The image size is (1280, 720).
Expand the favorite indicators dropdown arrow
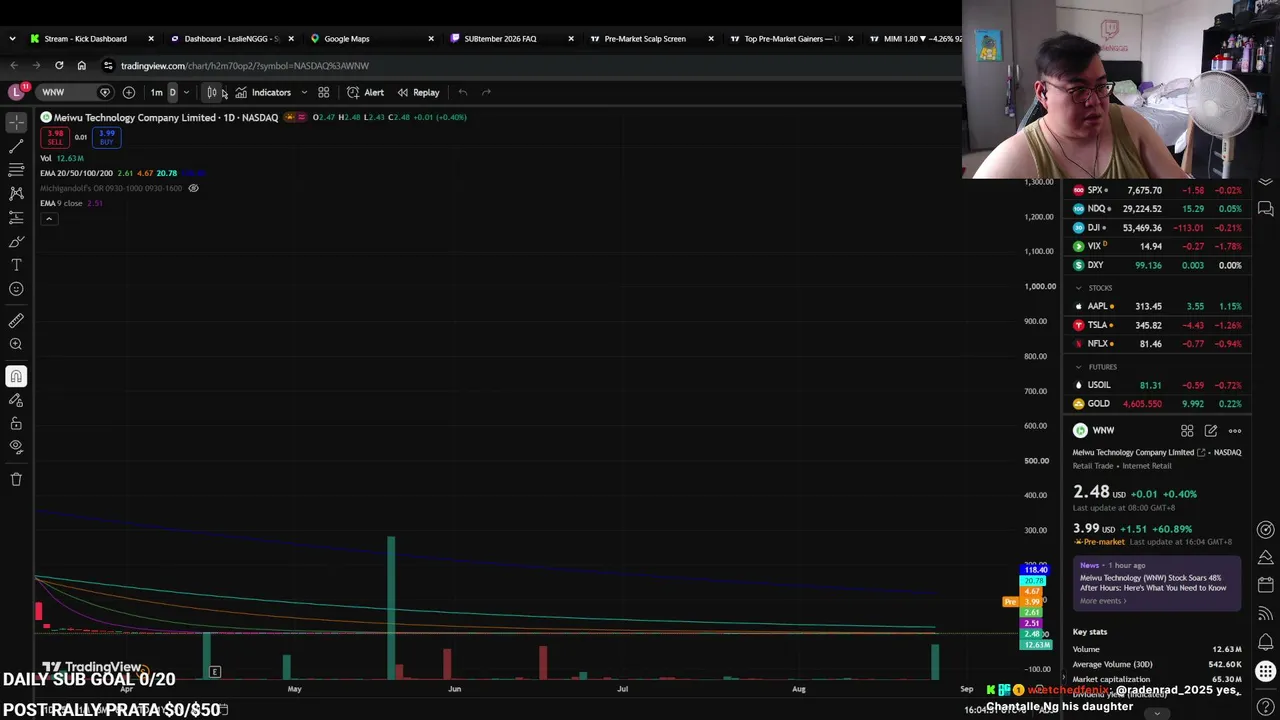pyautogui.click(x=304, y=92)
